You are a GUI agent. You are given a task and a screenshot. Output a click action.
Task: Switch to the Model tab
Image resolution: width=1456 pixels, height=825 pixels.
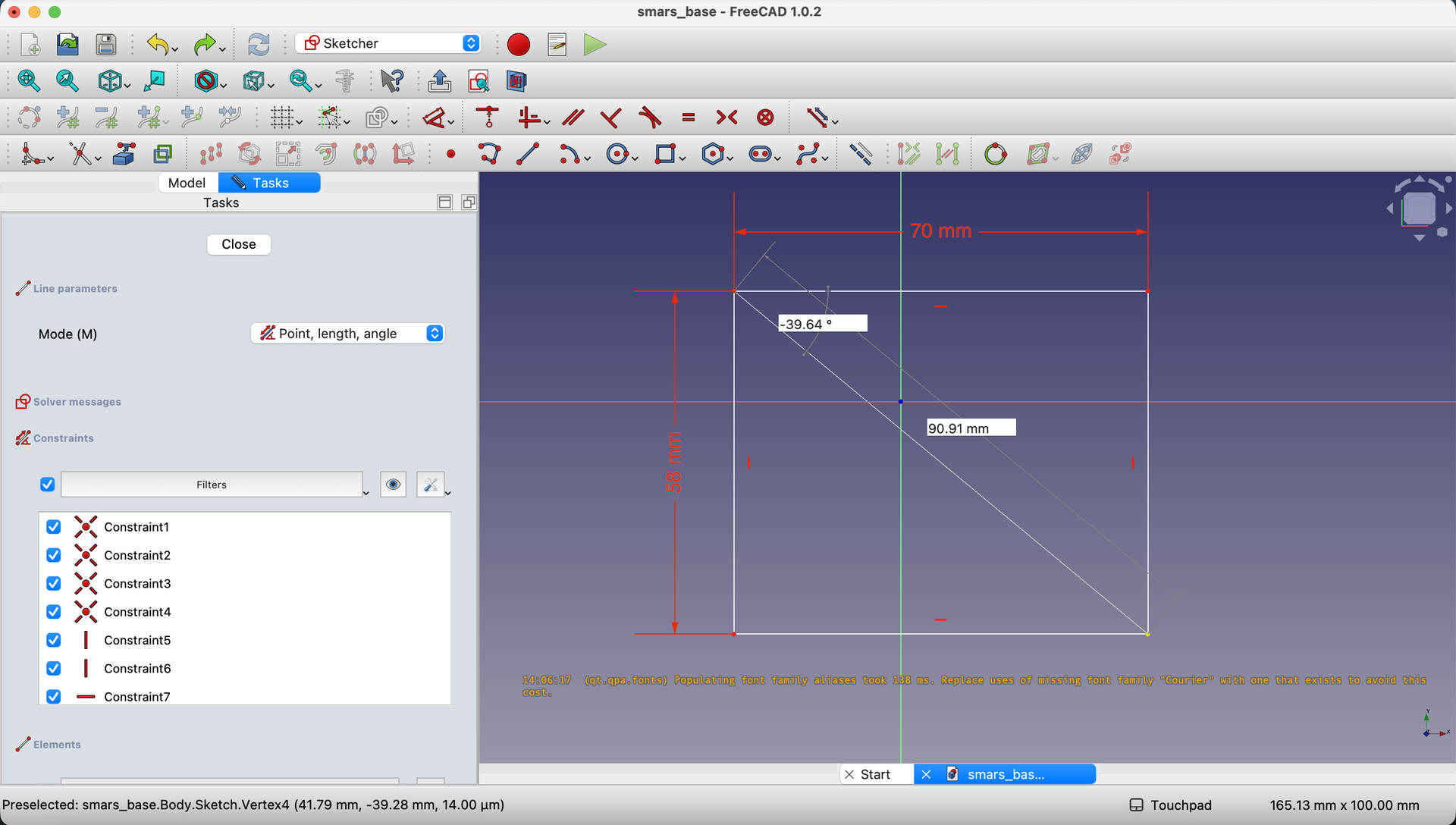pyautogui.click(x=187, y=183)
